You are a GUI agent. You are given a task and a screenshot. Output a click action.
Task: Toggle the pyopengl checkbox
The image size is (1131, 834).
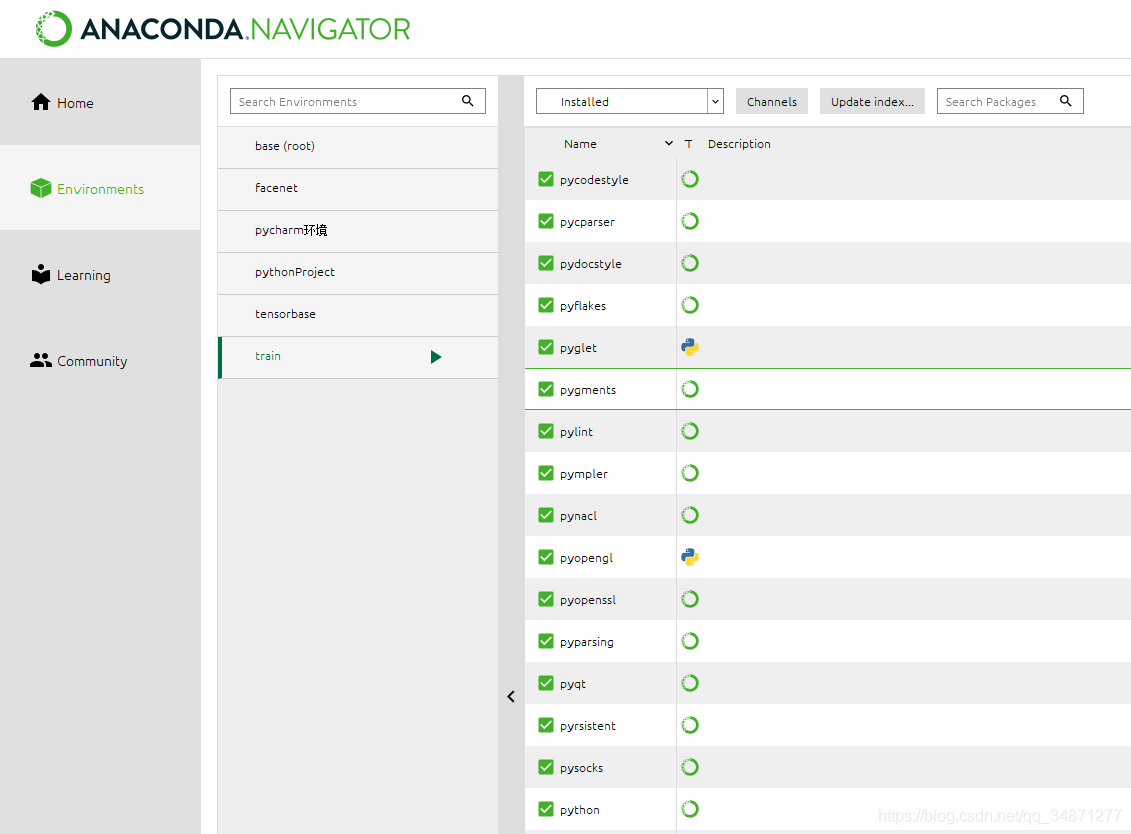546,557
